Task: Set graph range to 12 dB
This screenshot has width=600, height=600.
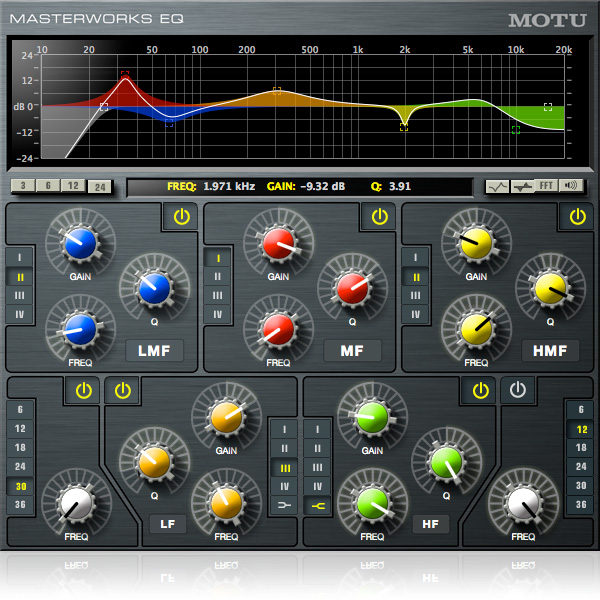Action: (x=73, y=186)
